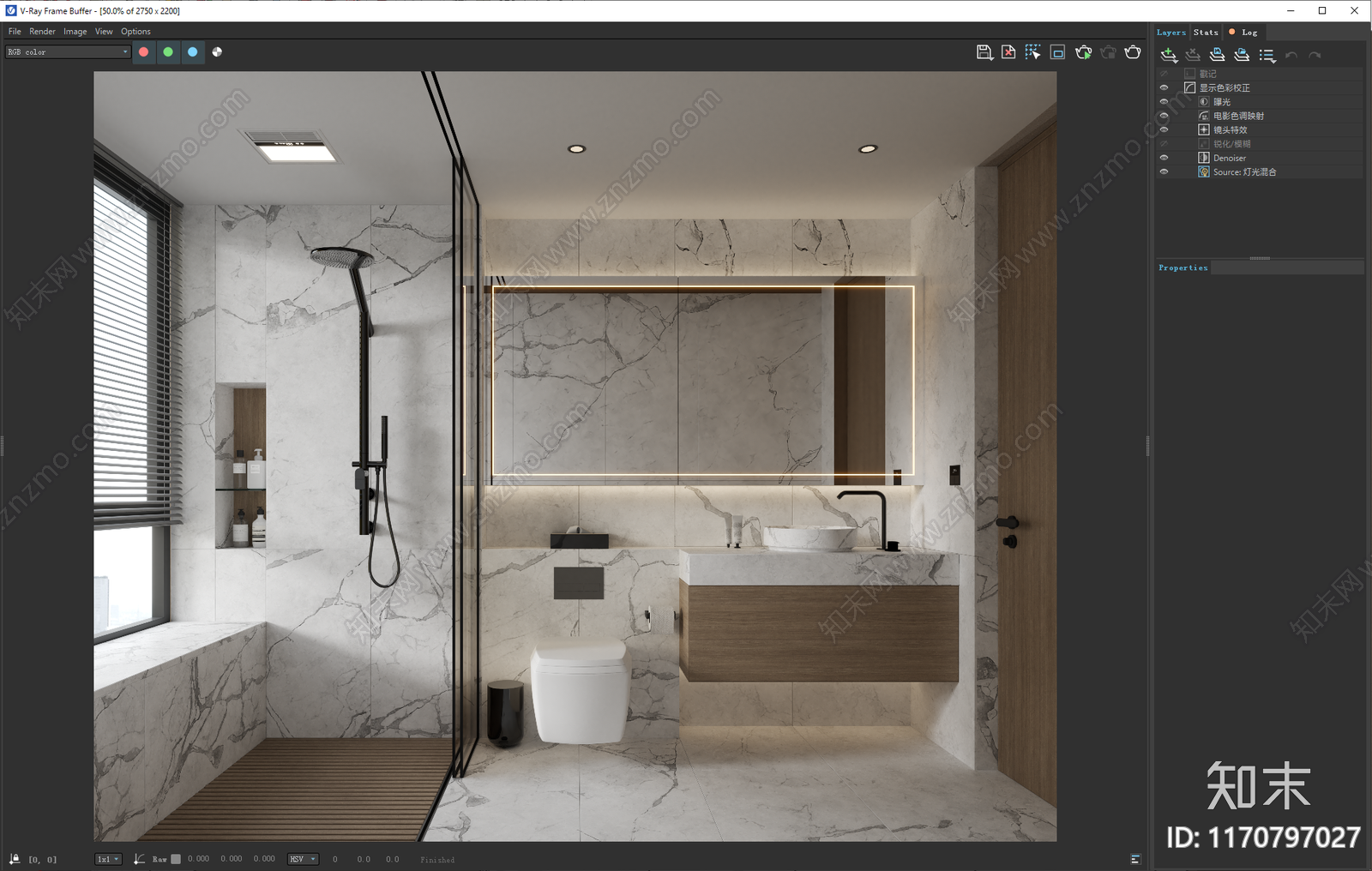Click the splitter handle between Layers and Properties
1372x871 pixels.
click(x=1260, y=258)
